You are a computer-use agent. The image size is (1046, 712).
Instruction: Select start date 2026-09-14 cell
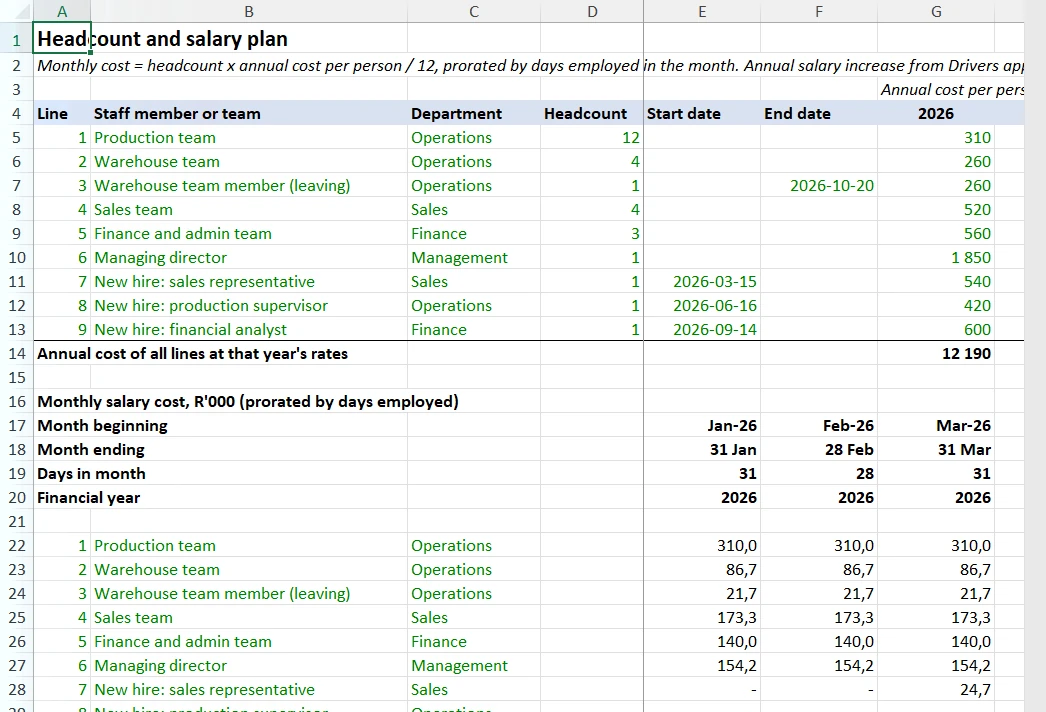(x=702, y=330)
